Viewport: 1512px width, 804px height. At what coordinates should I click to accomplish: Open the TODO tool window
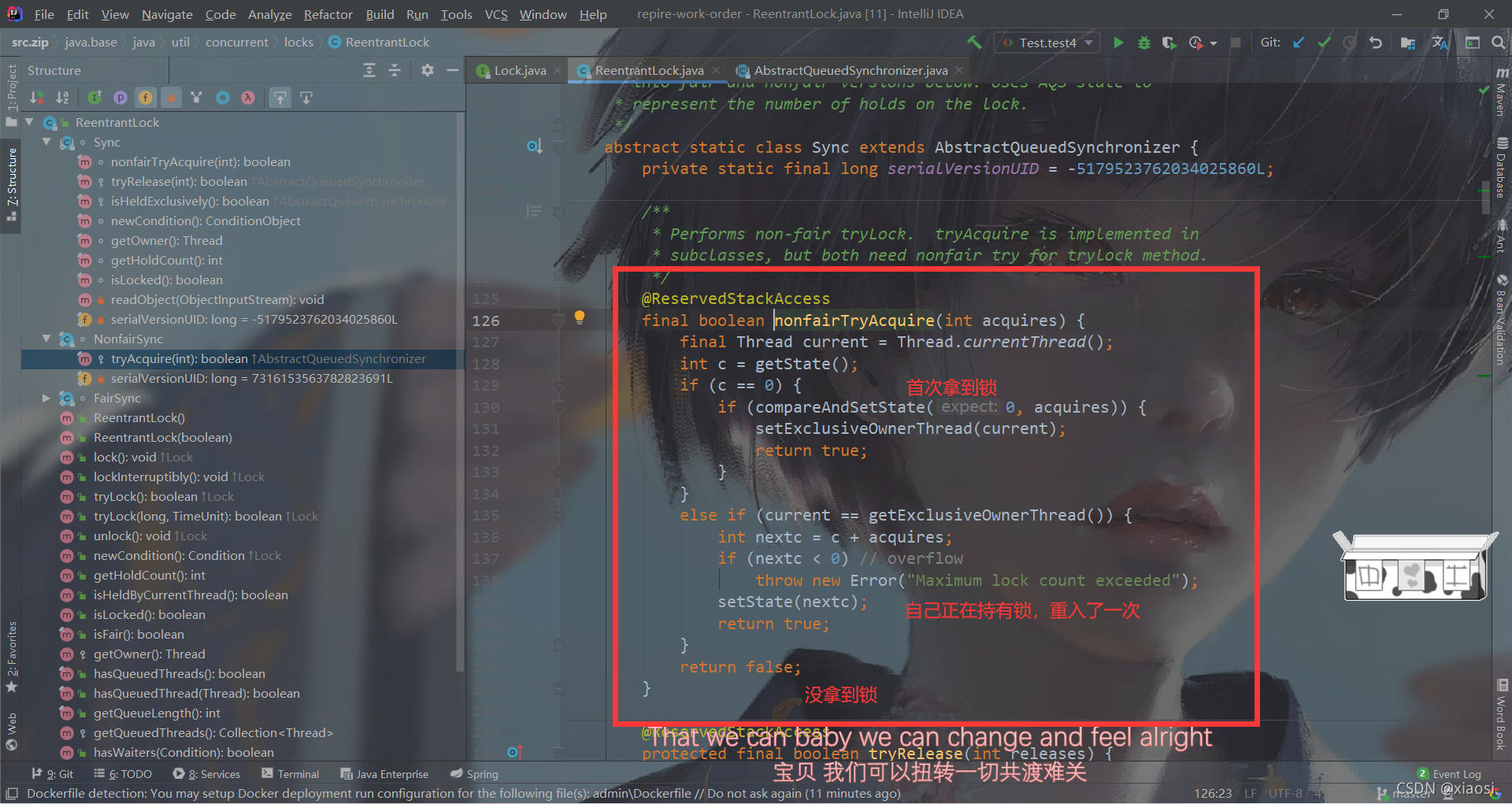point(123,774)
